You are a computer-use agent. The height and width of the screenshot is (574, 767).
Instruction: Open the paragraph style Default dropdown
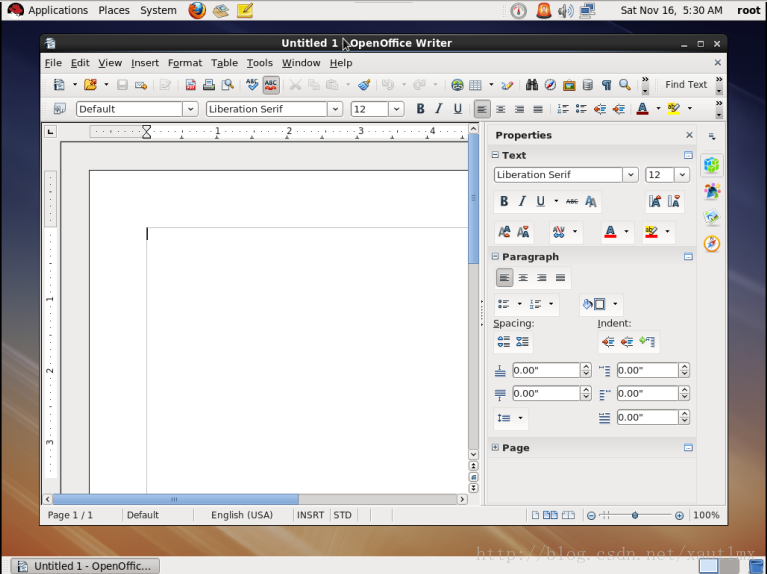pos(190,109)
